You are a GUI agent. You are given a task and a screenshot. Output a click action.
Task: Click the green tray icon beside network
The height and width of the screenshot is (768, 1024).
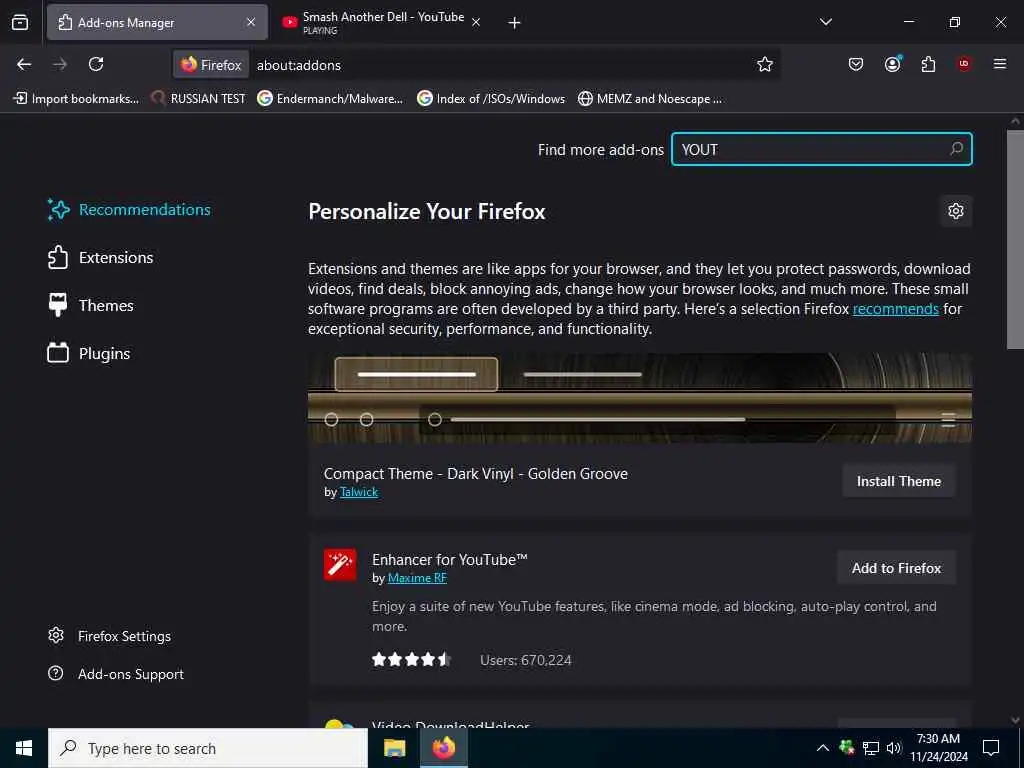846,748
